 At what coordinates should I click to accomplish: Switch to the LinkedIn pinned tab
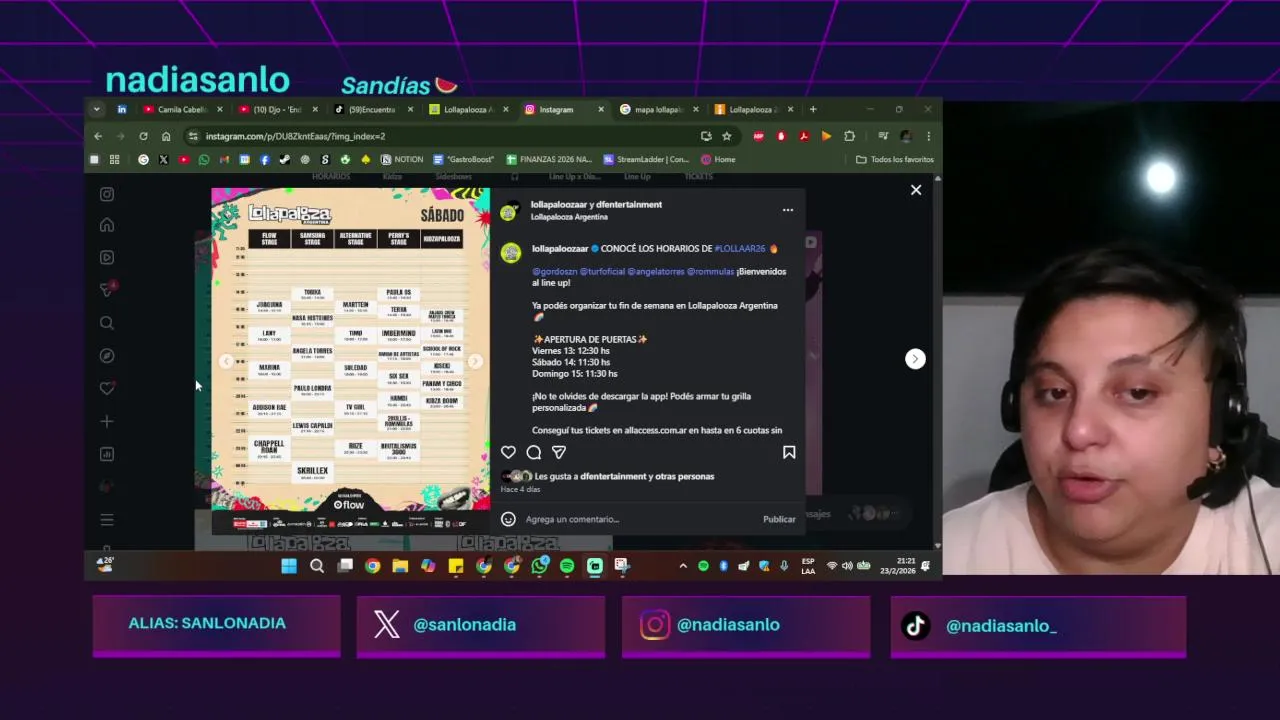point(122,109)
